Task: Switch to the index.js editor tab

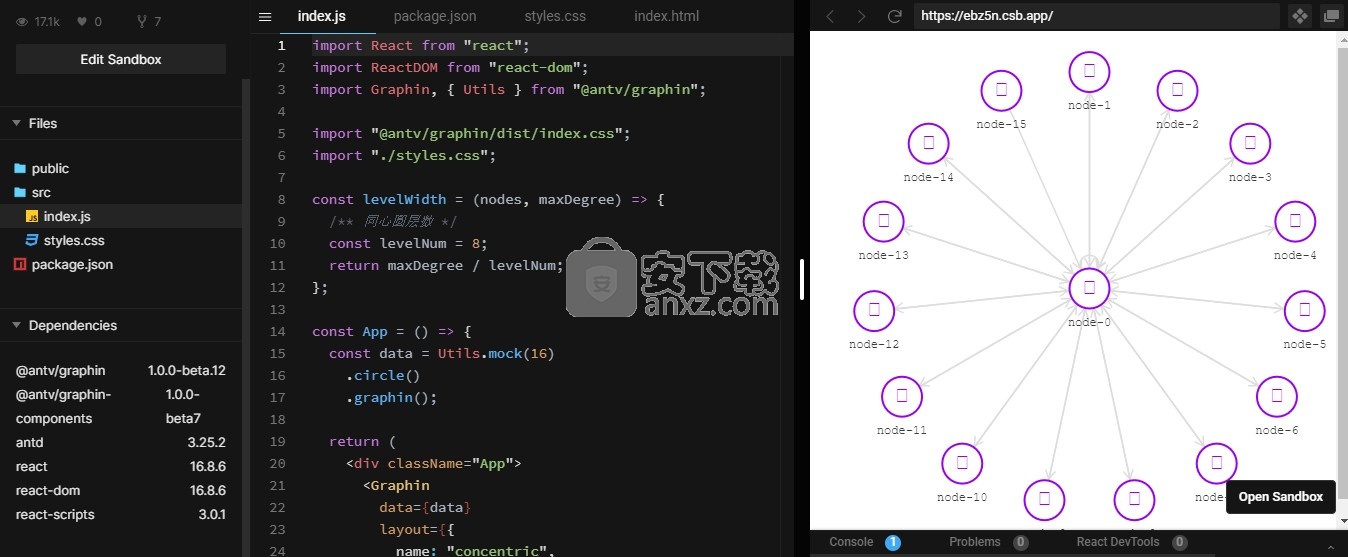Action: pyautogui.click(x=322, y=16)
